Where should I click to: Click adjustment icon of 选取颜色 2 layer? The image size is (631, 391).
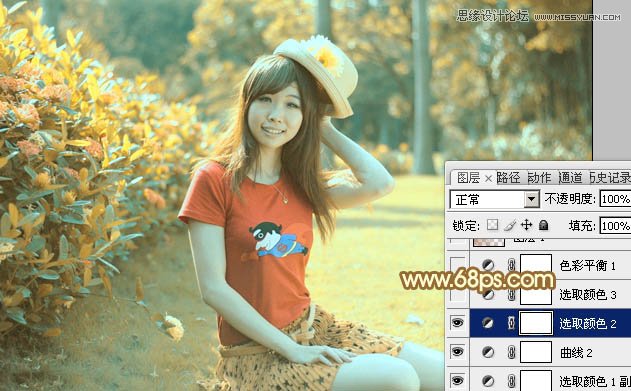tap(488, 323)
